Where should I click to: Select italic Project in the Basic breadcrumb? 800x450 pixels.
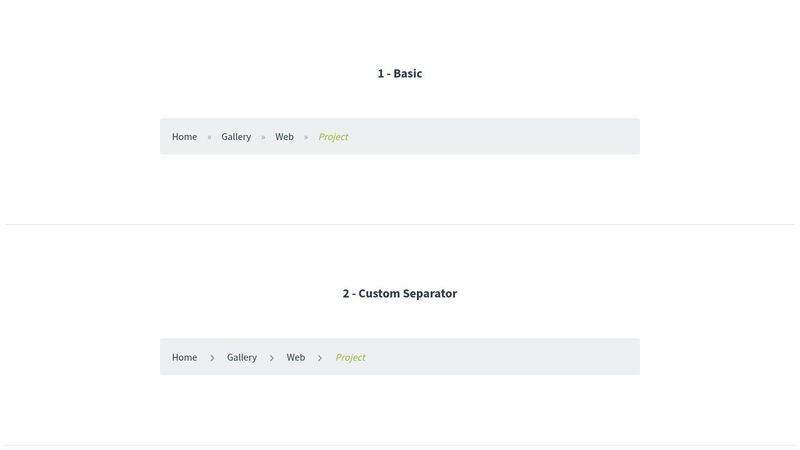coord(333,137)
